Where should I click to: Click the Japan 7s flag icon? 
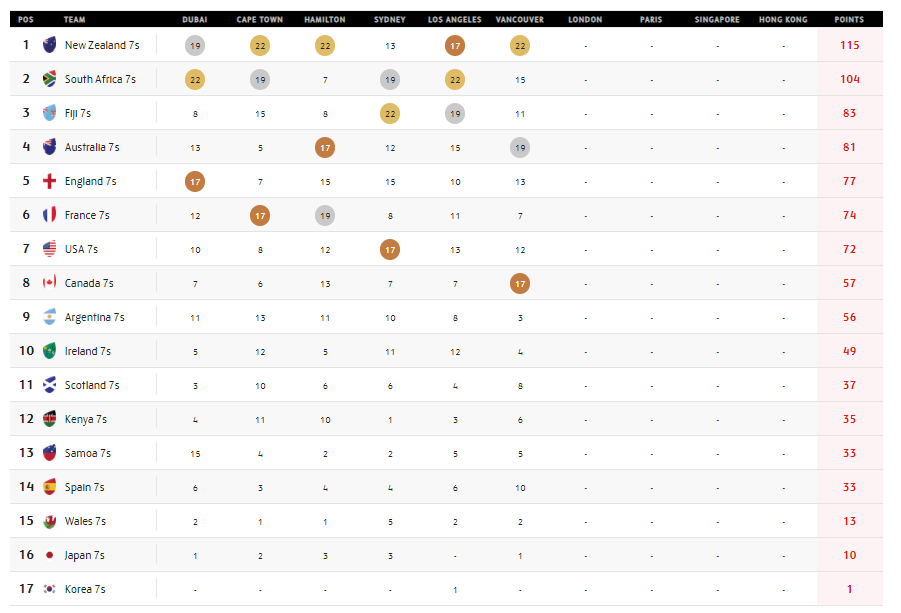[x=50, y=555]
